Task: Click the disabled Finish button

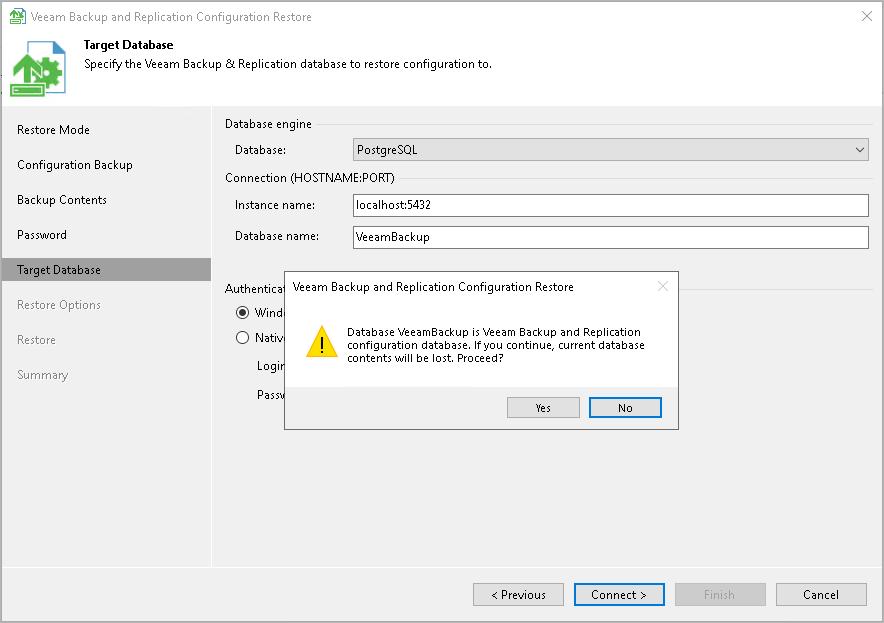Action: pyautogui.click(x=720, y=594)
